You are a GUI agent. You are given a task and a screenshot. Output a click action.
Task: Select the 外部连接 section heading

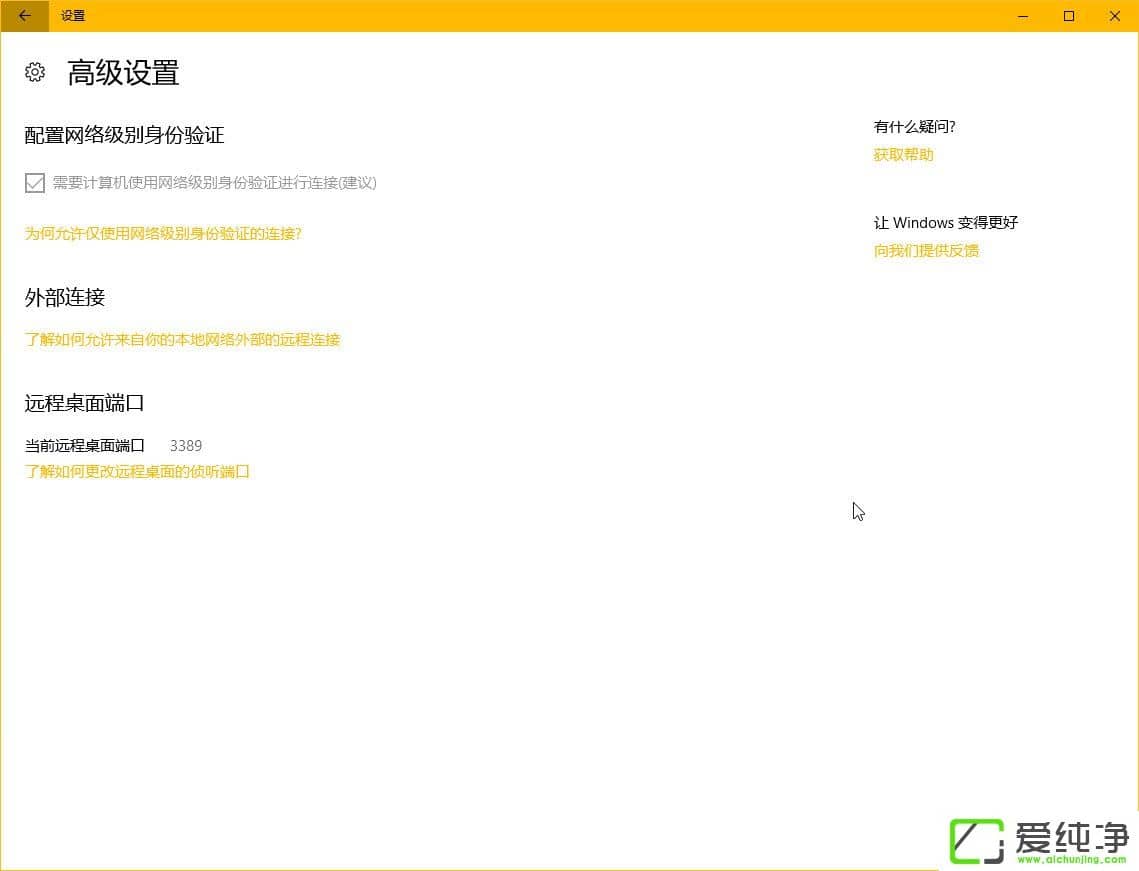coord(64,297)
